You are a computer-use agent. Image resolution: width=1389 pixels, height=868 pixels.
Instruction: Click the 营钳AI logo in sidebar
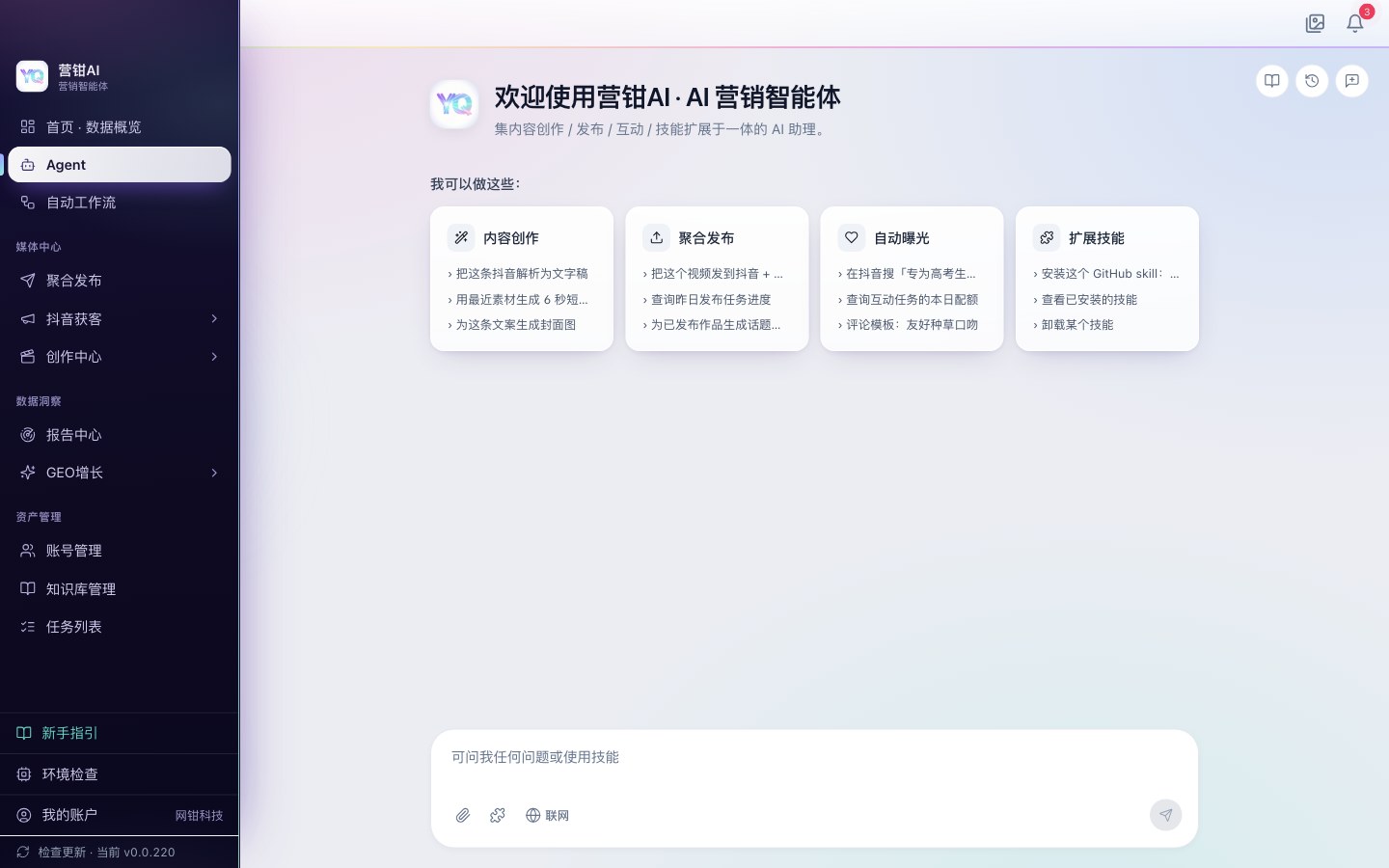(32, 76)
